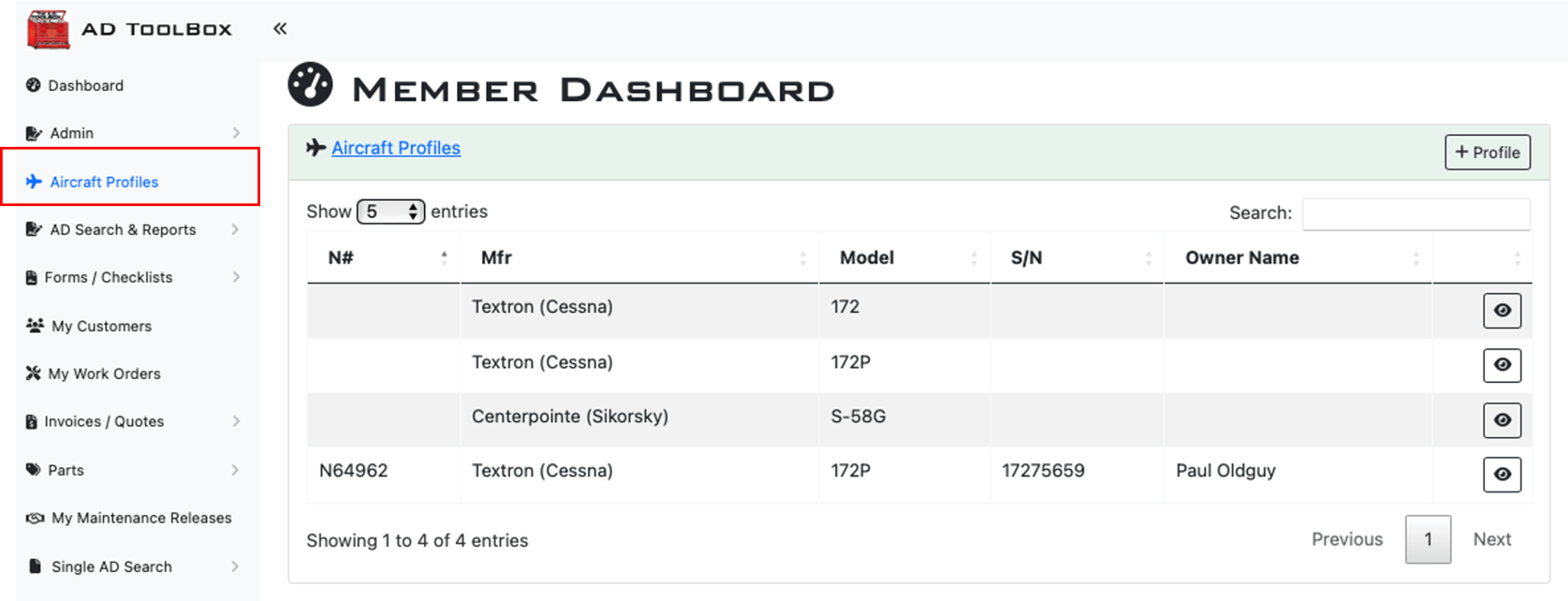Screen dimensions: 1568x601
Task: View the Textron (Cessna) 172 profile via eye icon
Action: pyautogui.click(x=1502, y=311)
